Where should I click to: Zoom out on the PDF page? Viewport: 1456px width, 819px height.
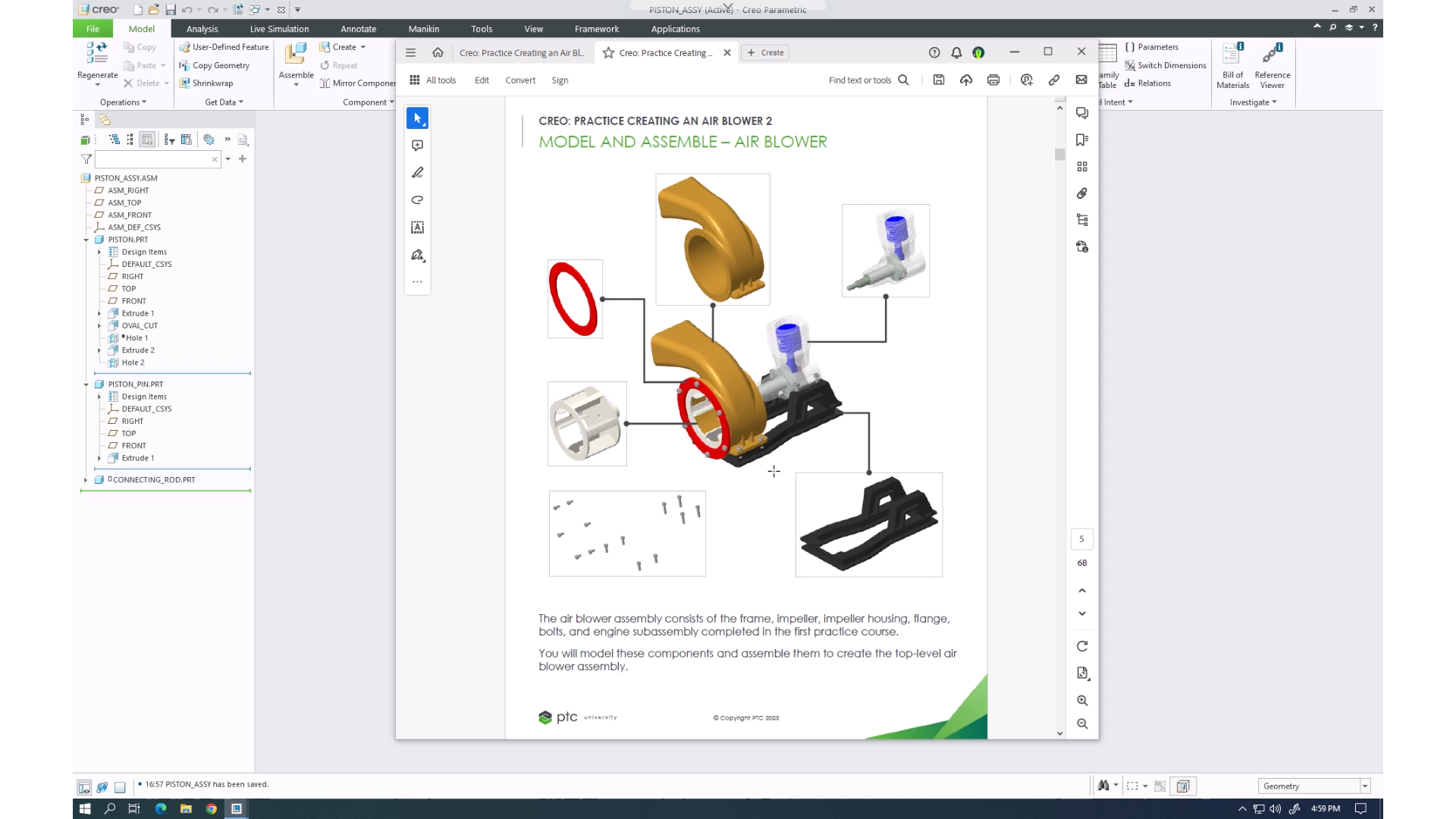pos(1082,724)
